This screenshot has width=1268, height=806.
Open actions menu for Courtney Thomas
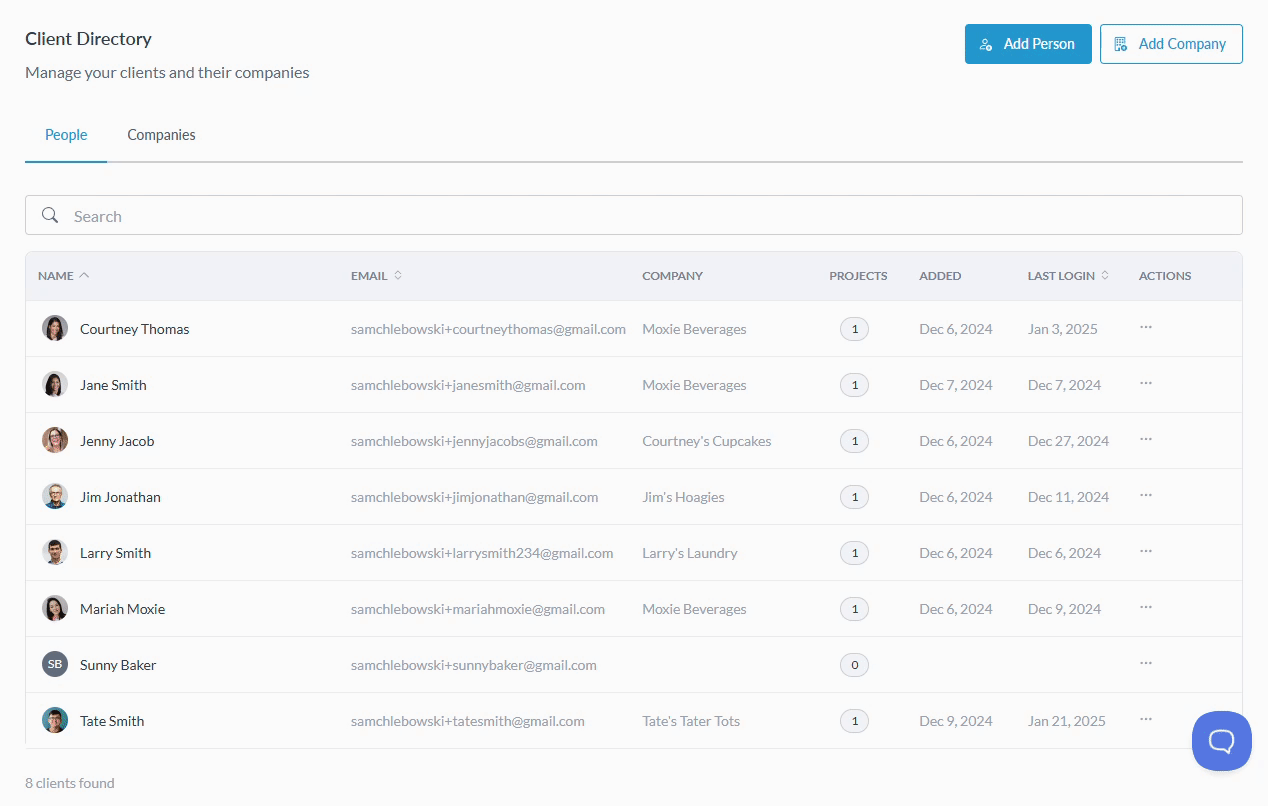coord(1146,328)
